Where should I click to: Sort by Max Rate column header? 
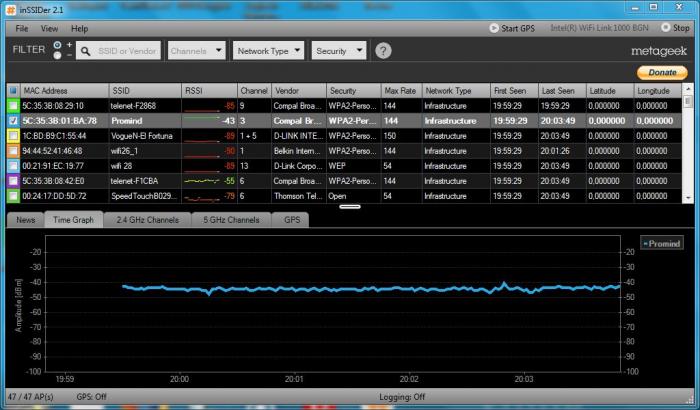coord(401,91)
